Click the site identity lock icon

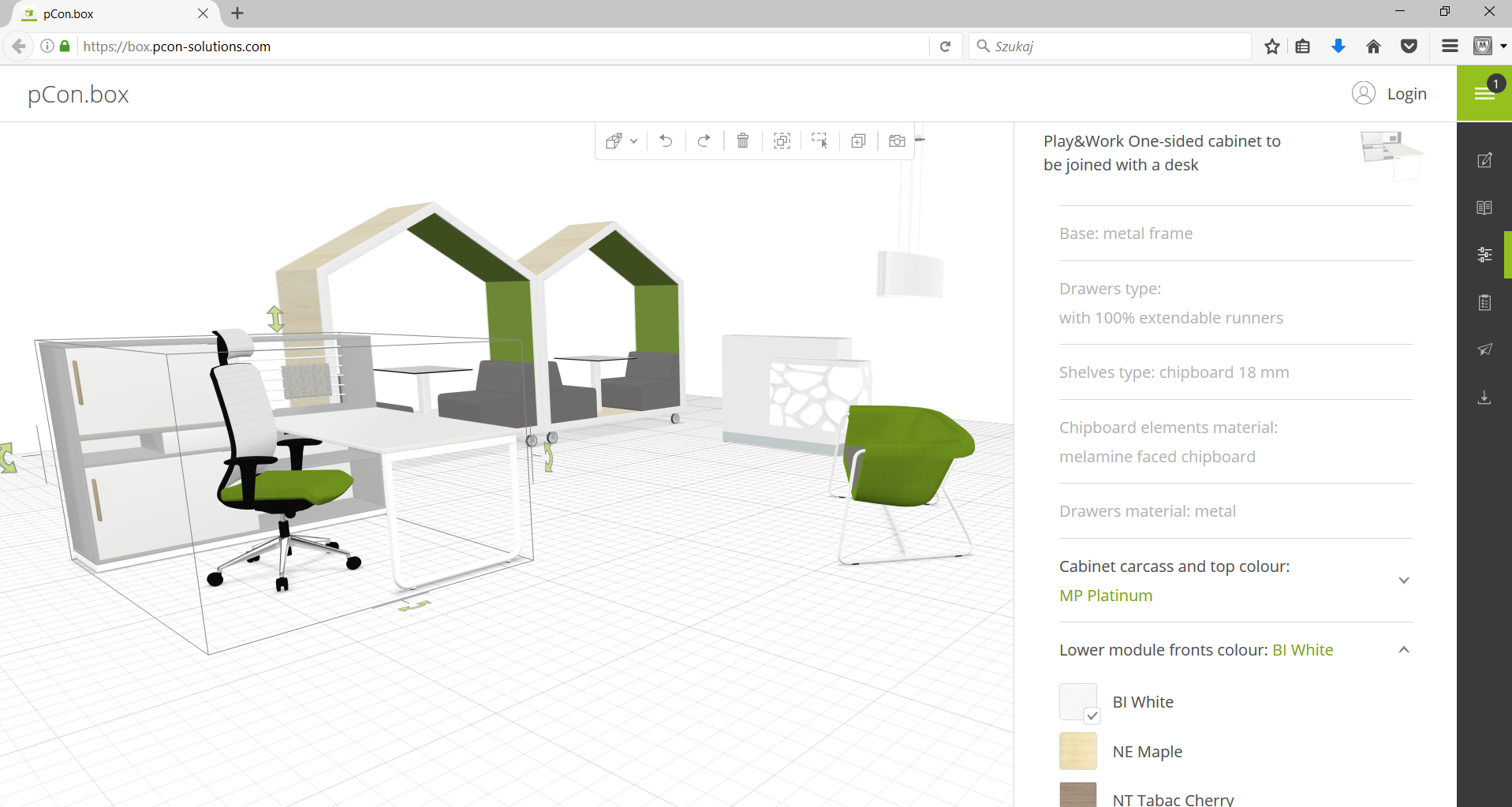pyautogui.click(x=65, y=47)
